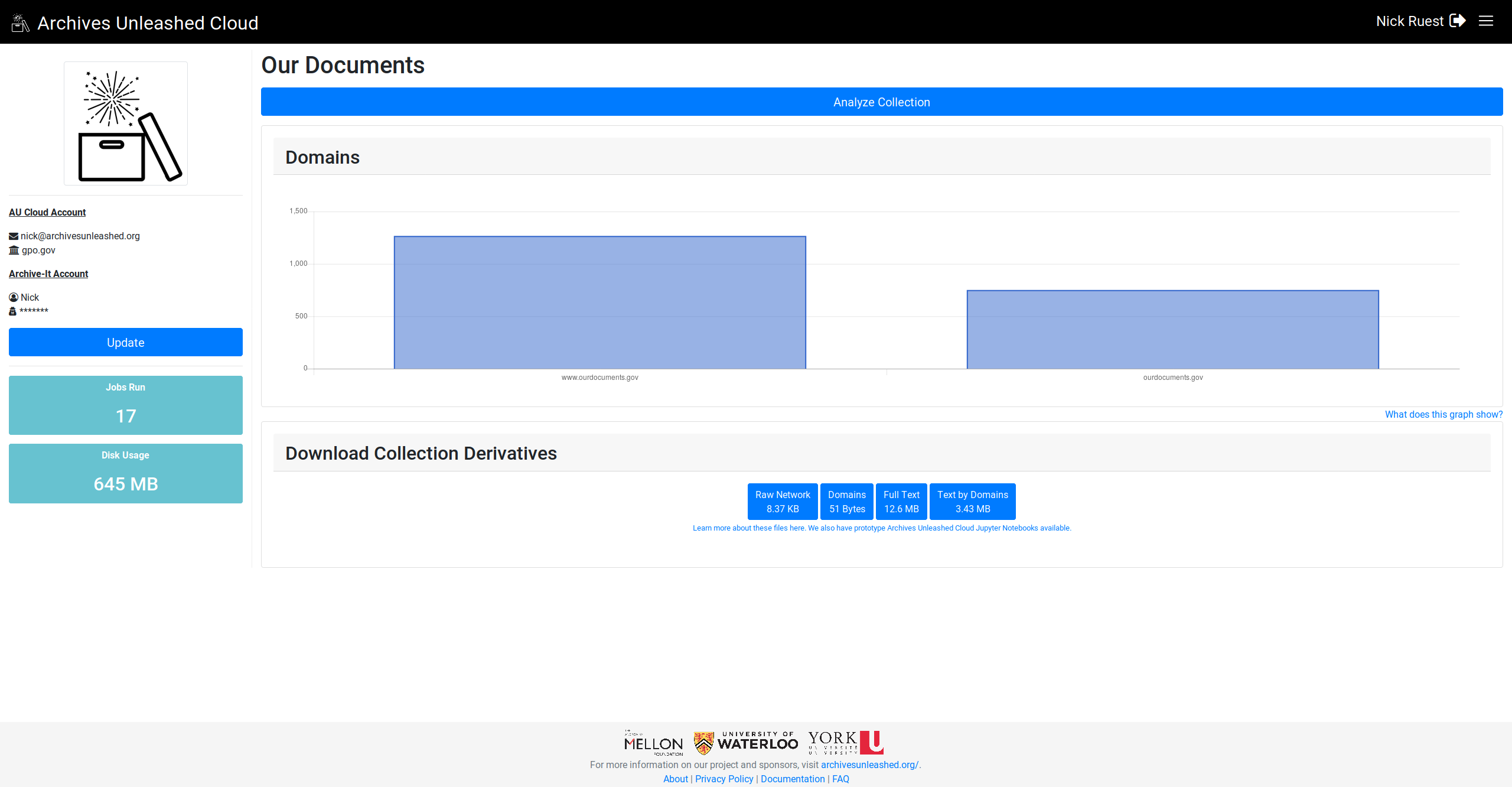This screenshot has width=1512, height=787.
Task: Click the Download Collection Derivatives heading
Action: point(421,453)
